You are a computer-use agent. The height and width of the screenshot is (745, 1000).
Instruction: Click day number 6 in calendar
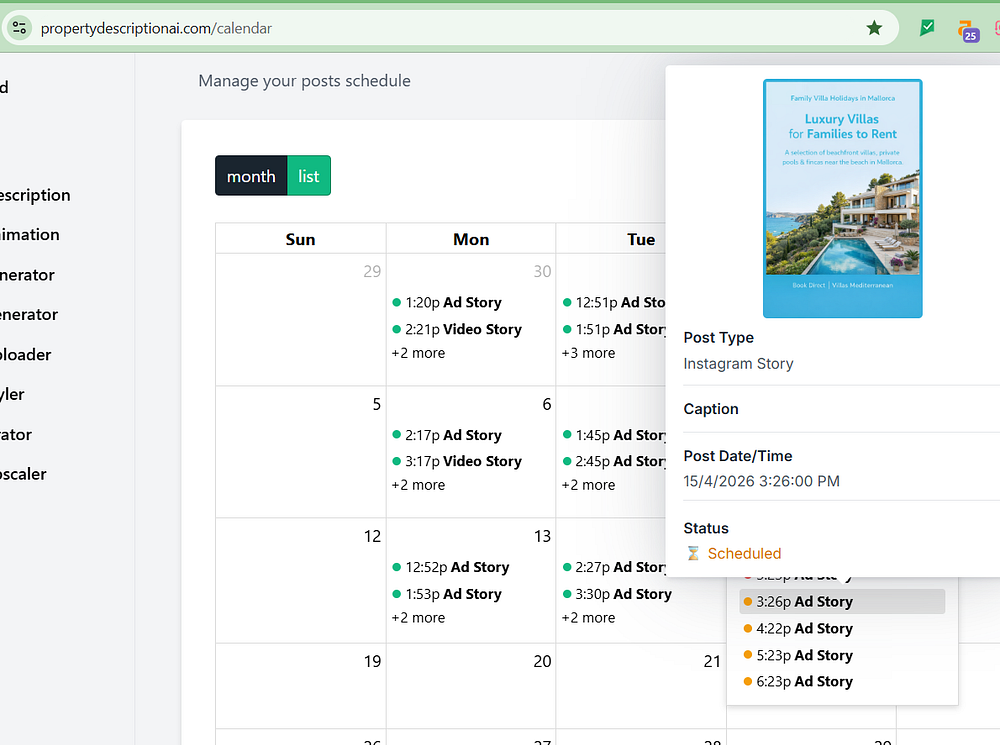point(547,404)
